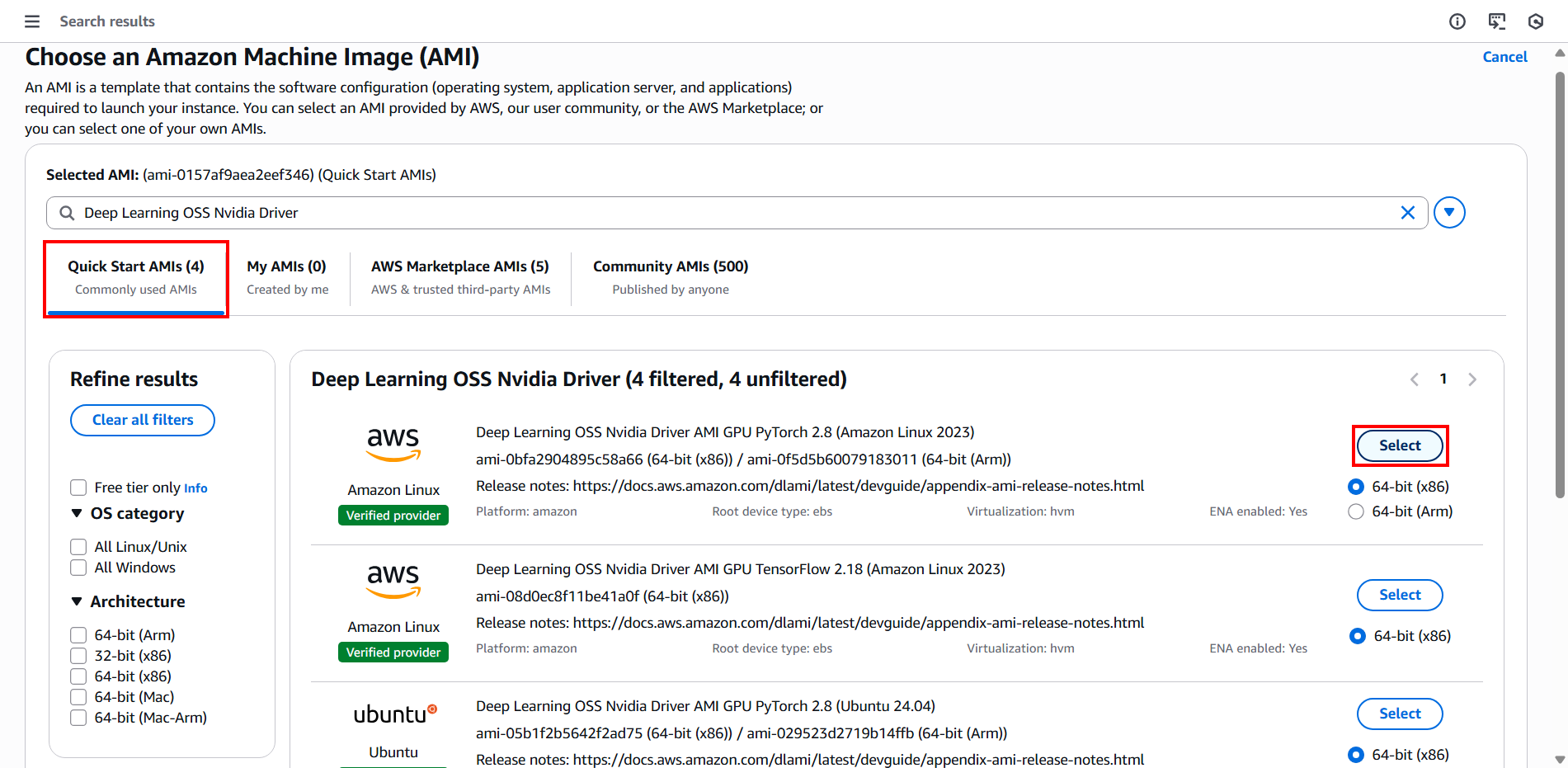Open the blue circular filter dropdown
Screen dimensions: 1568x768
click(x=1449, y=213)
